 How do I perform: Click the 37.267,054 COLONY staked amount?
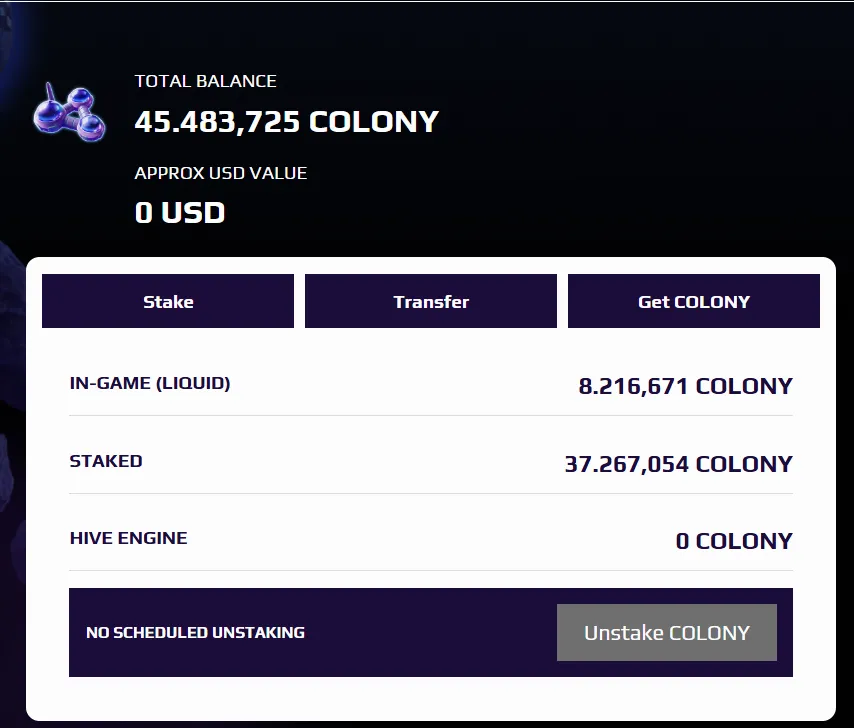point(679,464)
